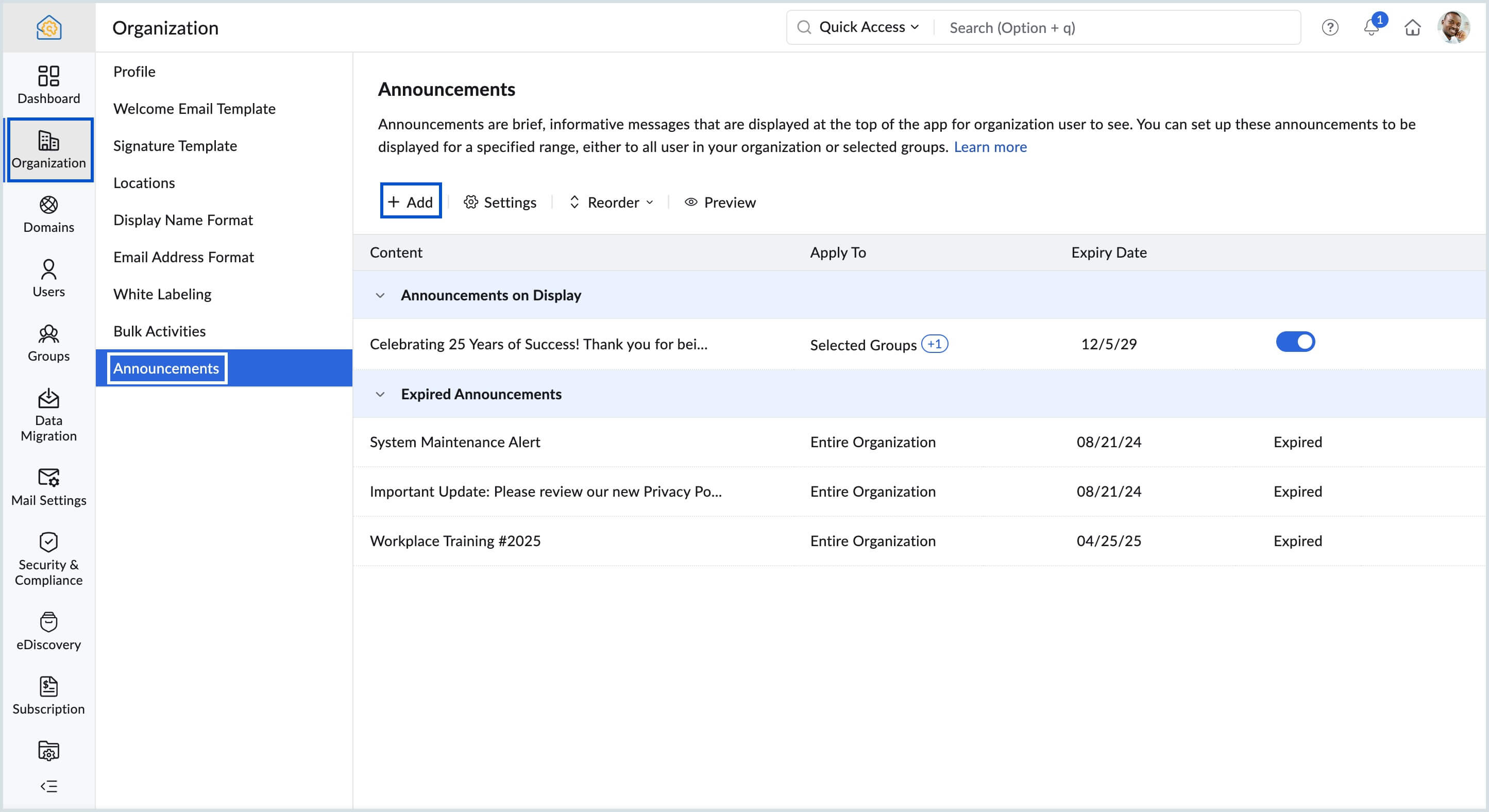Viewport: 1489px width, 812px height.
Task: Open the Users section icon
Action: click(x=48, y=278)
